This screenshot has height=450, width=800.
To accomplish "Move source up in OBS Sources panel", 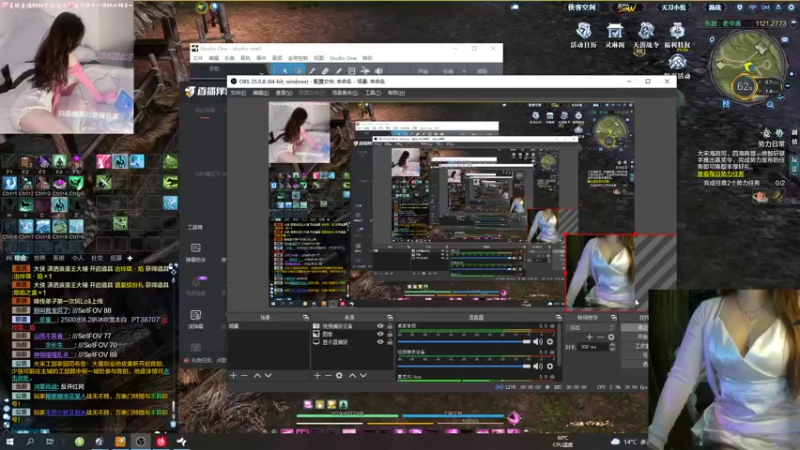I will tap(352, 376).
